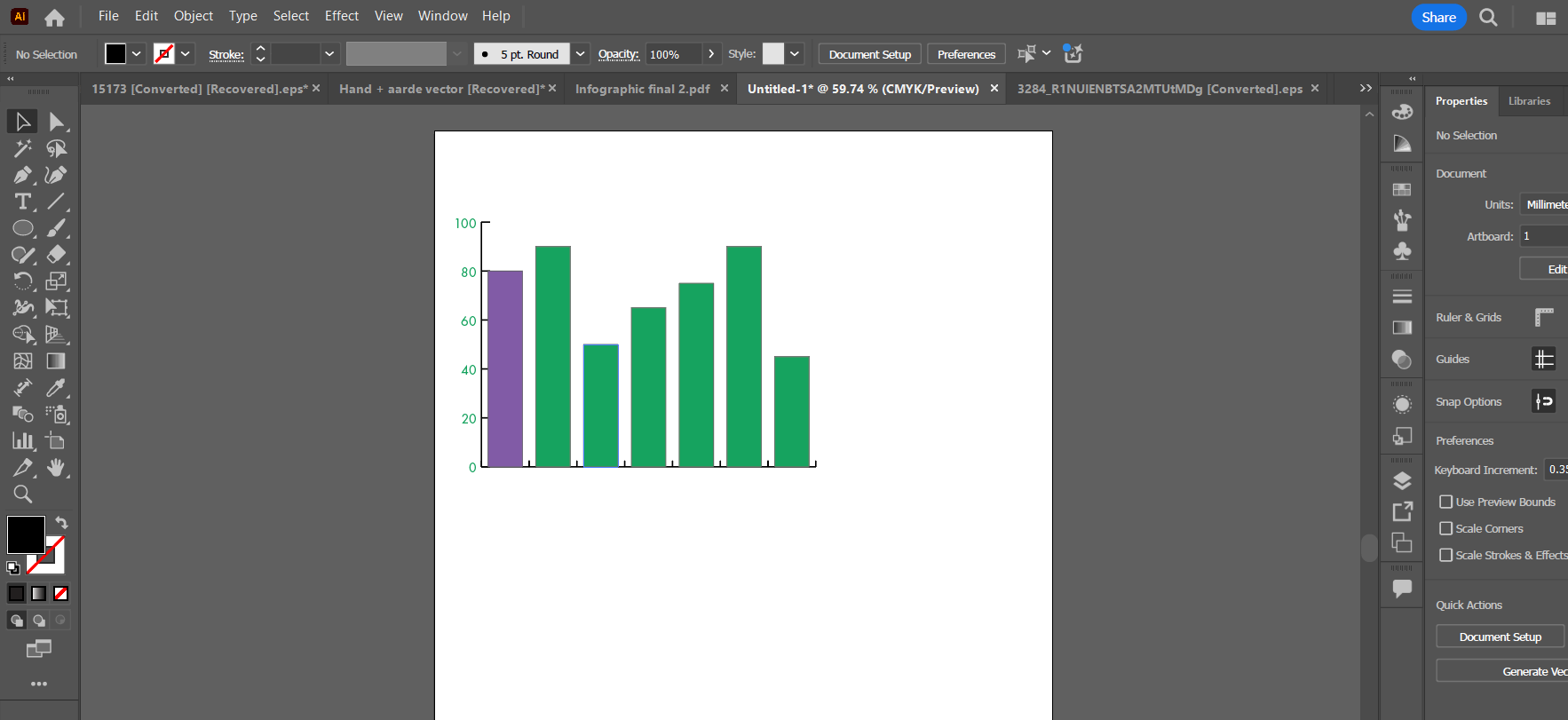
Task: Select the Magic Wand tool
Action: click(22, 148)
